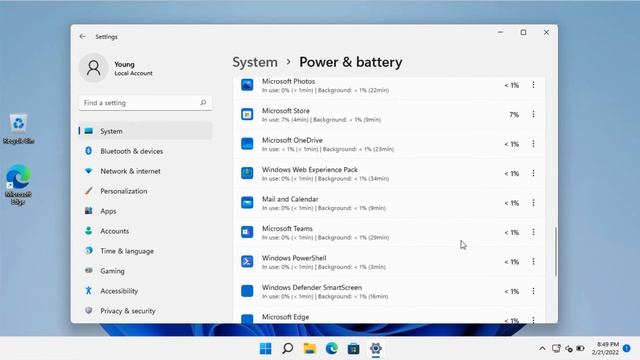This screenshot has width=640, height=360.
Task: Click the Personalization paintbrush icon
Action: [89, 191]
